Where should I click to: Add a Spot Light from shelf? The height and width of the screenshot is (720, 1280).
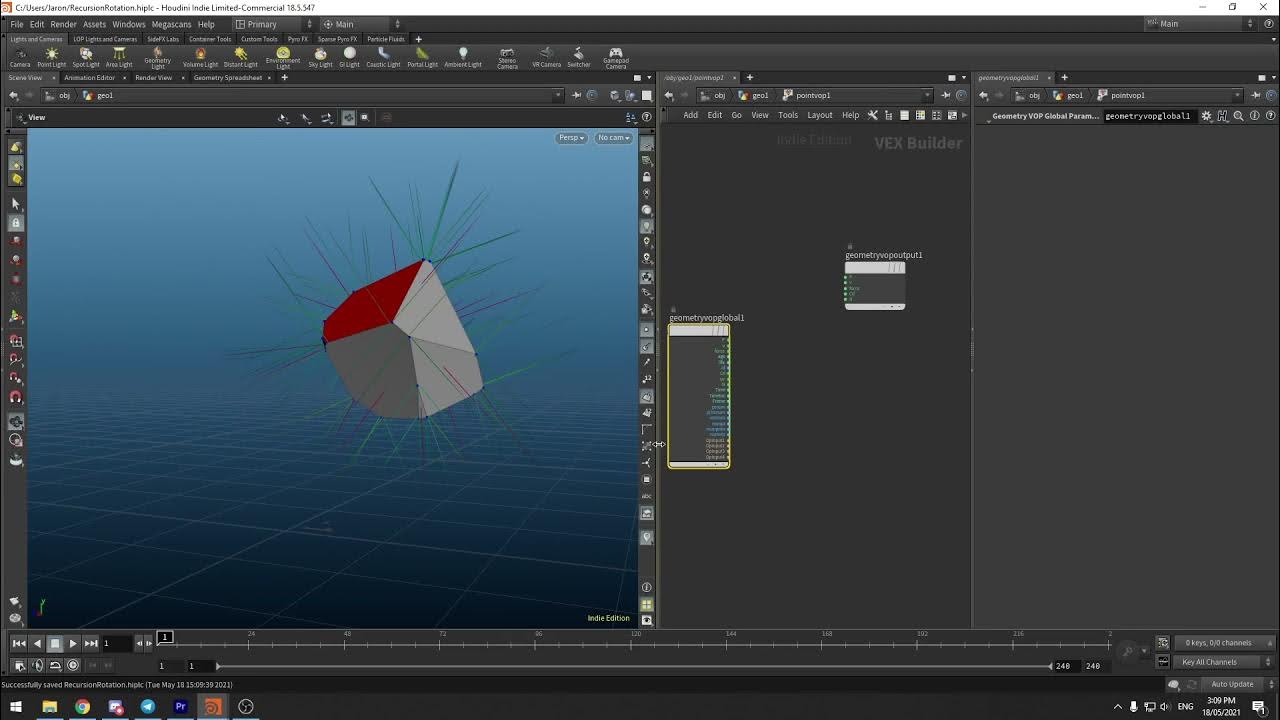coord(86,57)
